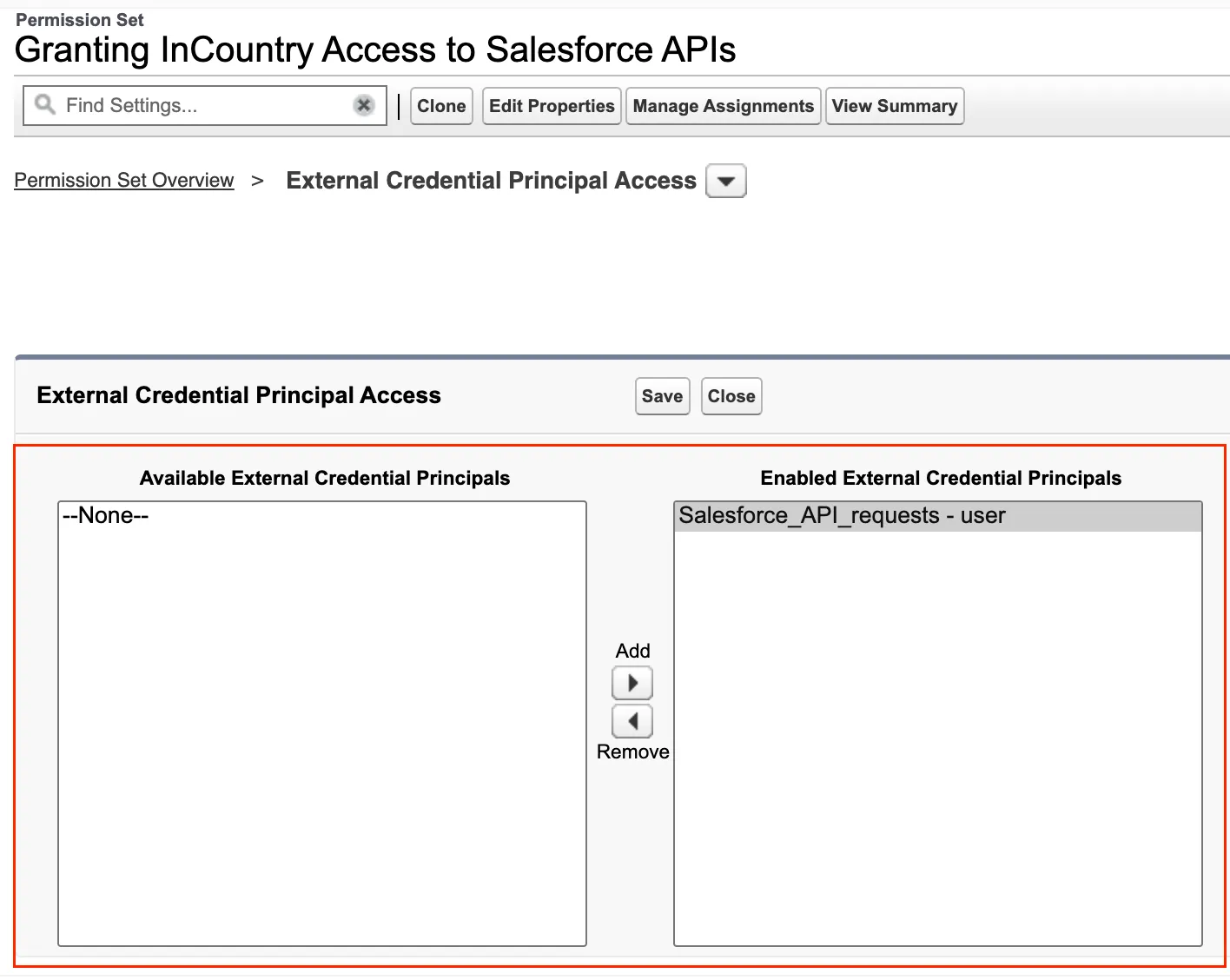Click the Enabled External Credential Principals heading
Image resolution: width=1230 pixels, height=980 pixels.
coord(941,478)
